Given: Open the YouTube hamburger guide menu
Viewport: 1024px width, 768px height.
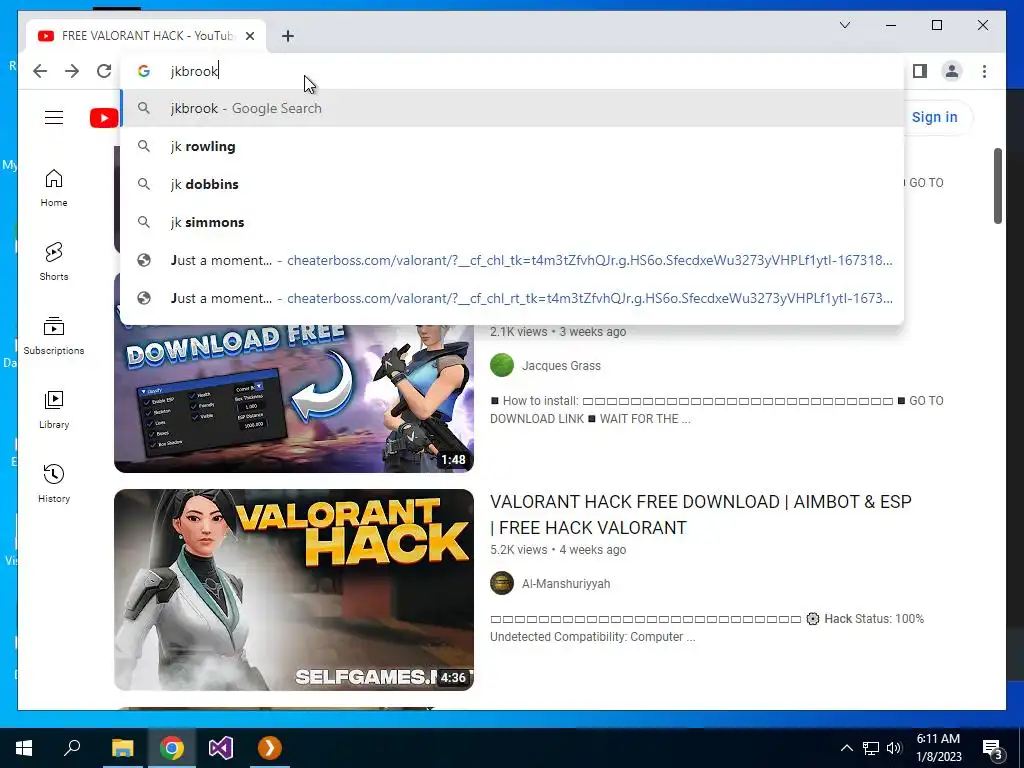Looking at the screenshot, I should [x=54, y=118].
